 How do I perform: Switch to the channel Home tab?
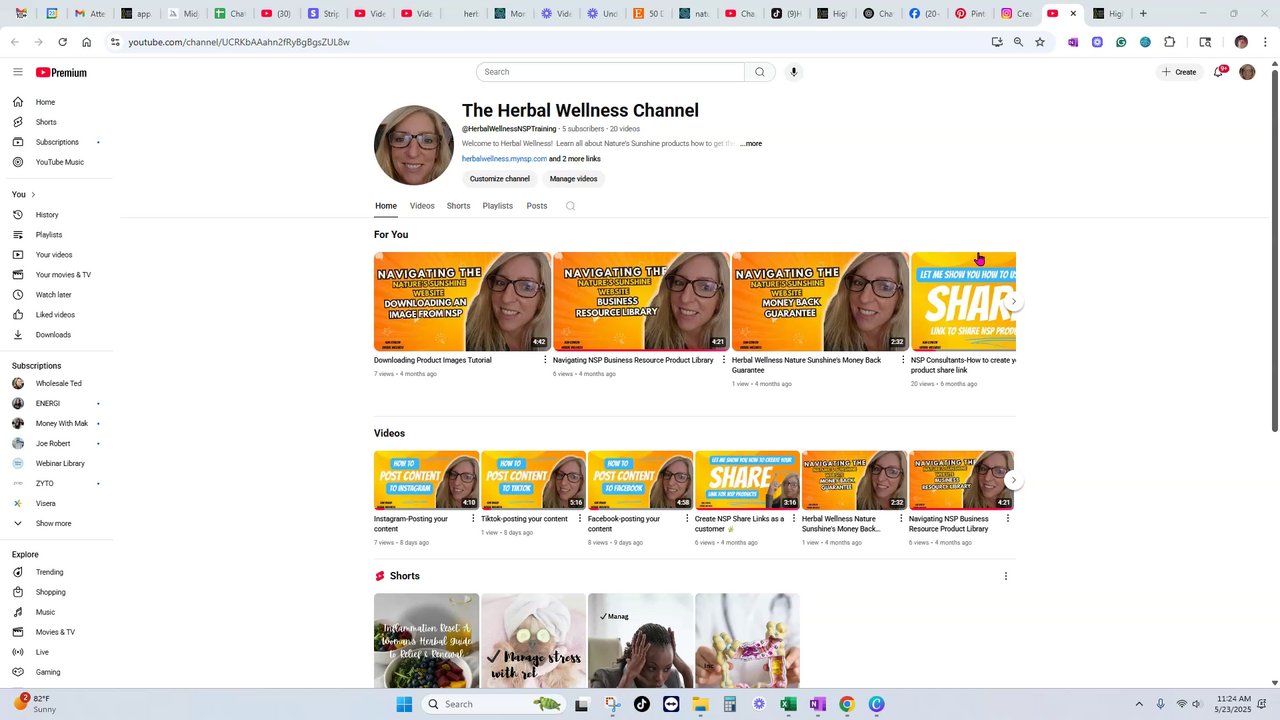coord(386,206)
